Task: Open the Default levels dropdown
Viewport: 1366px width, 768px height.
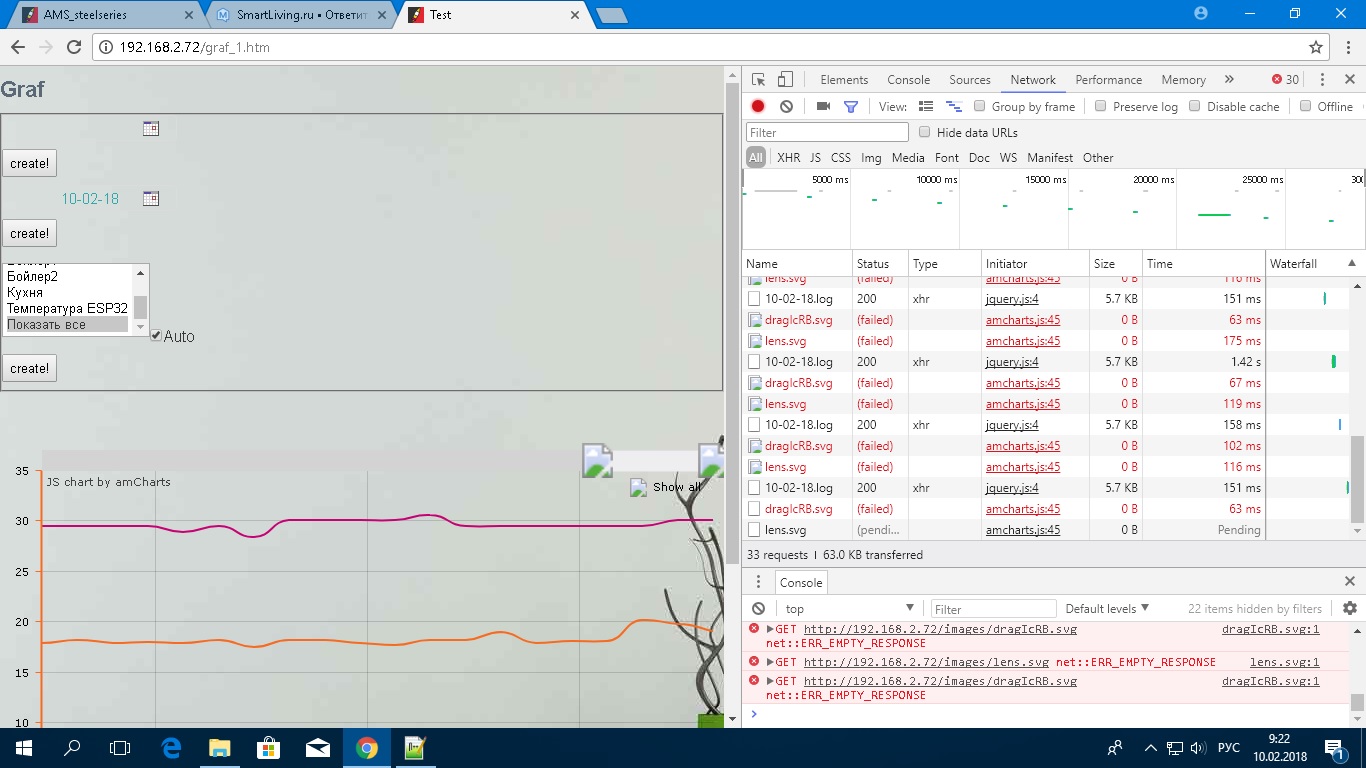Action: (x=1107, y=608)
